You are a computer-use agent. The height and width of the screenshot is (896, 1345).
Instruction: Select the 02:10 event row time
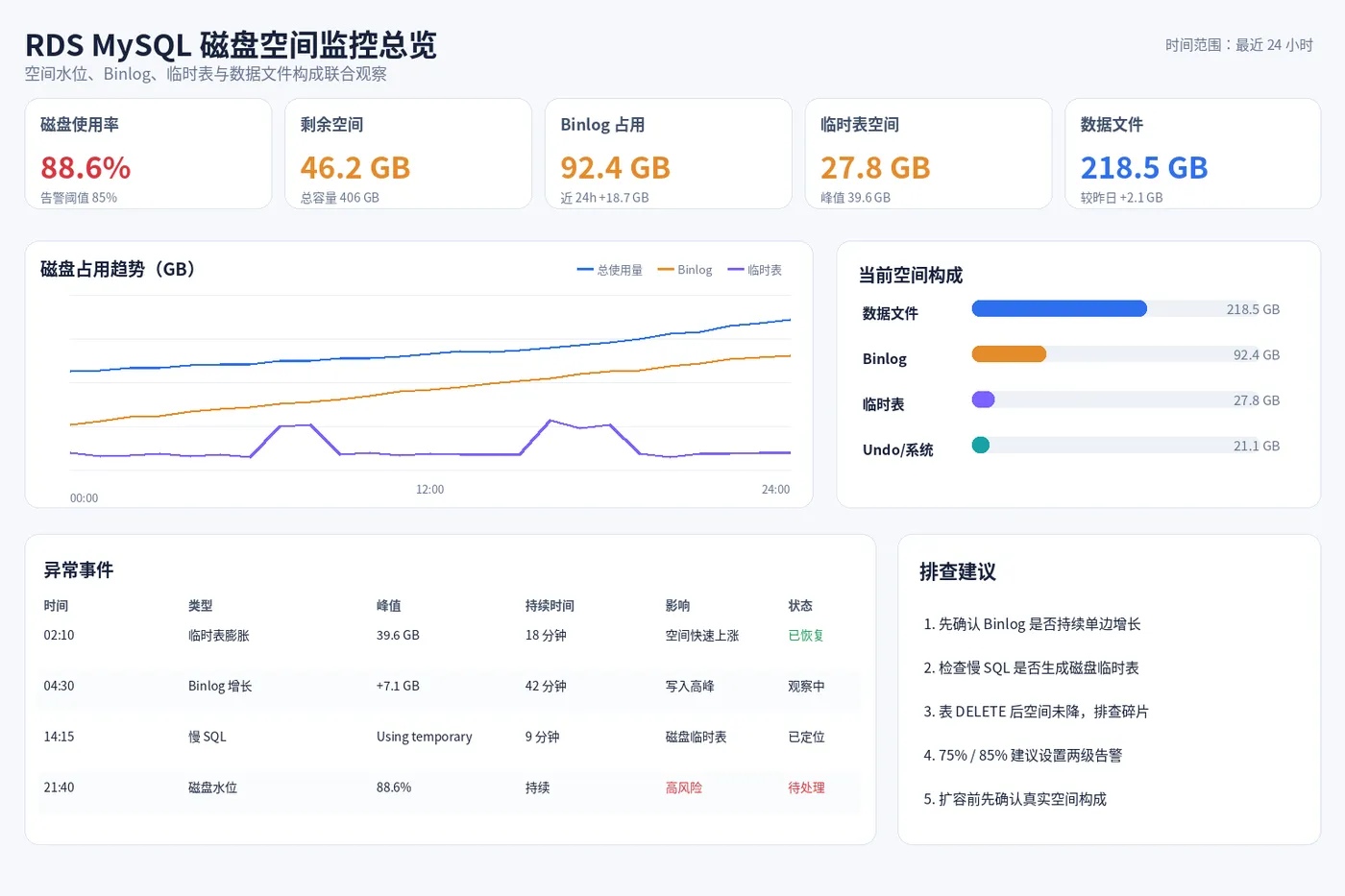tap(59, 636)
